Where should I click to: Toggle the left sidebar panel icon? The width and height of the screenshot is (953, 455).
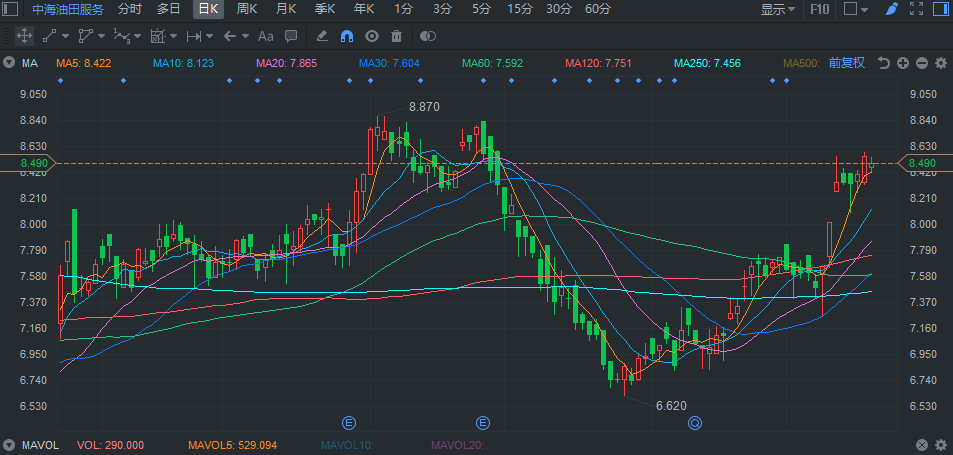tap(10, 9)
